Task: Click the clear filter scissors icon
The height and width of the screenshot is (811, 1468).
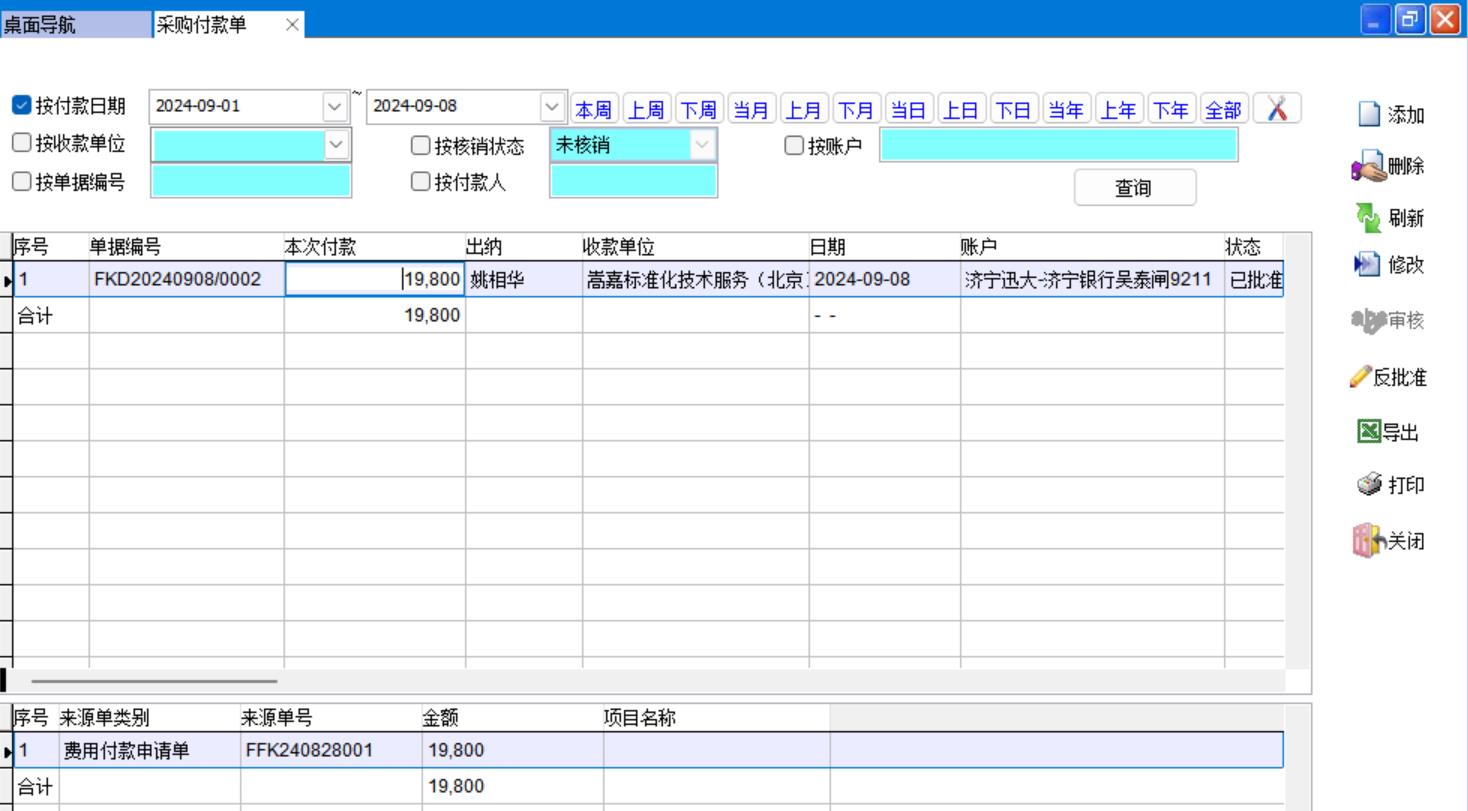Action: tap(1277, 109)
